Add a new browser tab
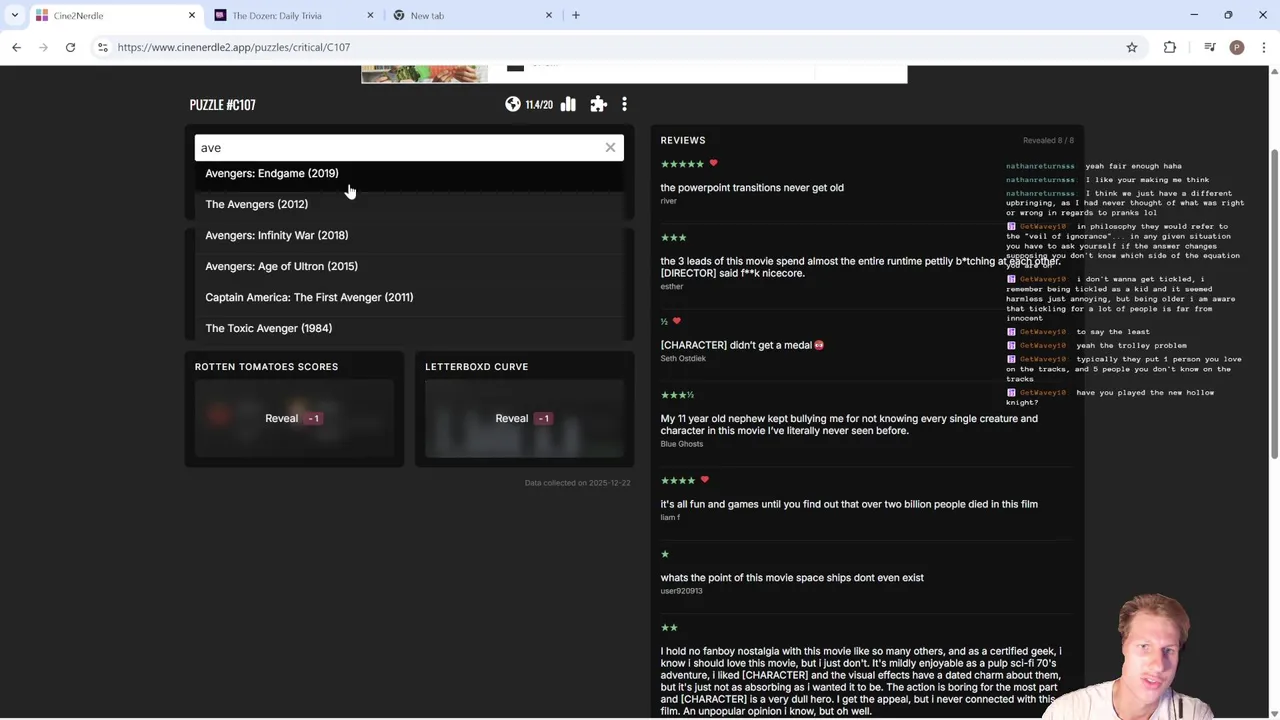 [x=576, y=15]
